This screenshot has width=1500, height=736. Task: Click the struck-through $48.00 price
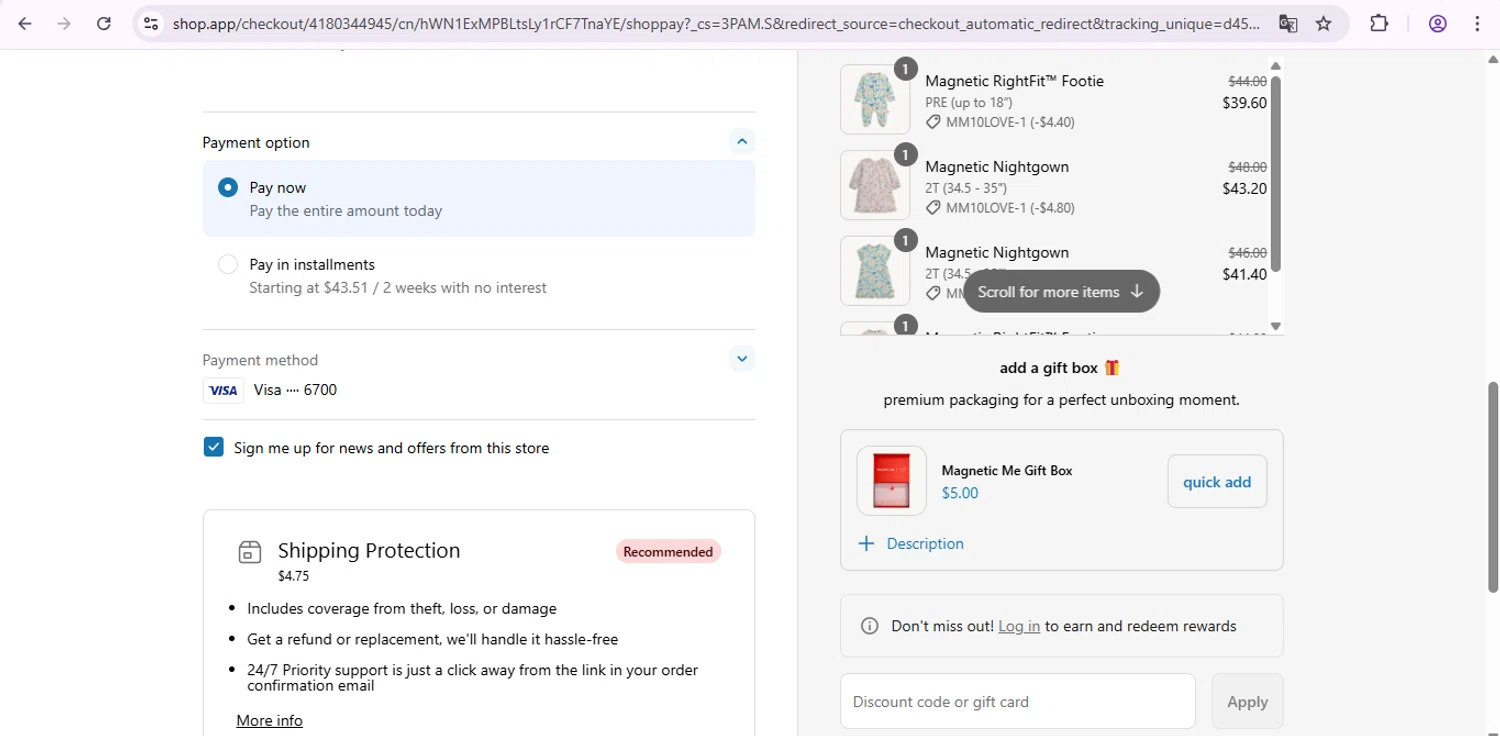point(1247,167)
